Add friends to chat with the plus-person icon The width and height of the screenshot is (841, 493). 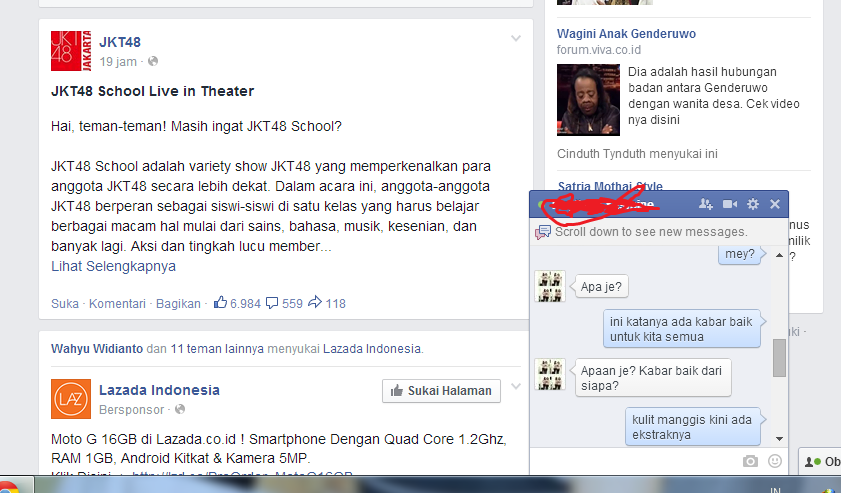pos(705,204)
